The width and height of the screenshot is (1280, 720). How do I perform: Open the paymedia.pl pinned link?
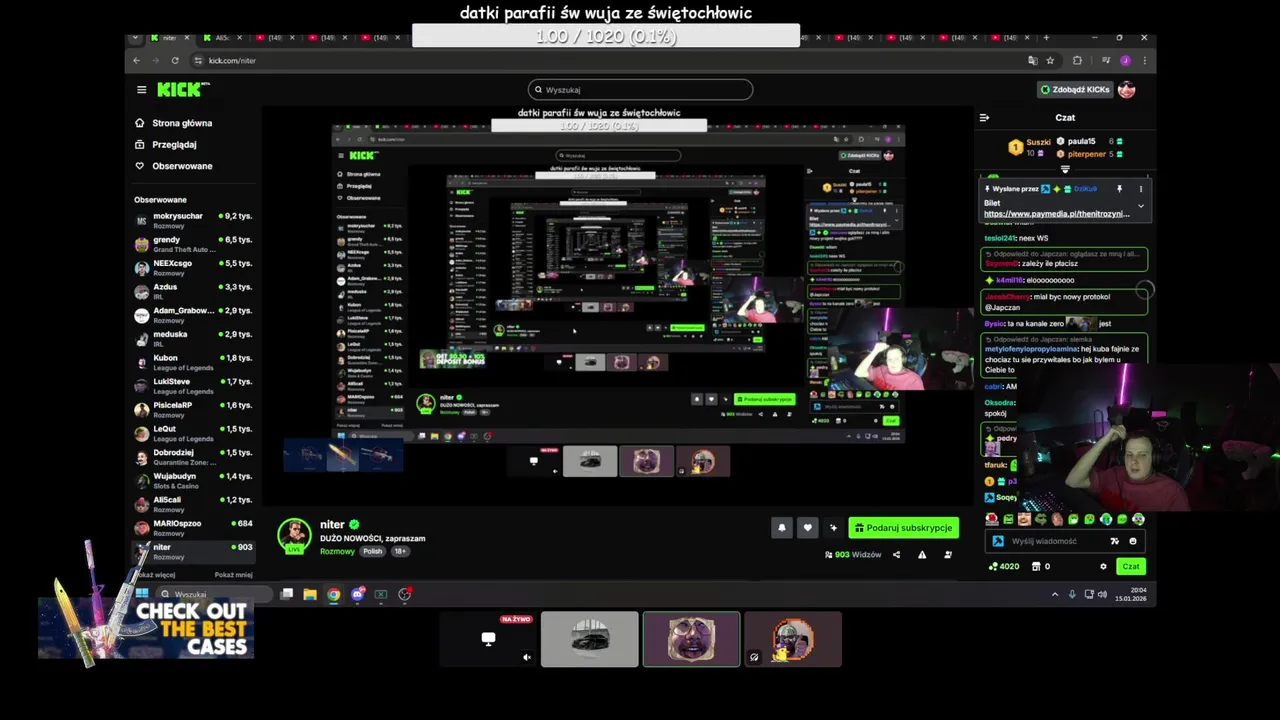click(x=1056, y=214)
